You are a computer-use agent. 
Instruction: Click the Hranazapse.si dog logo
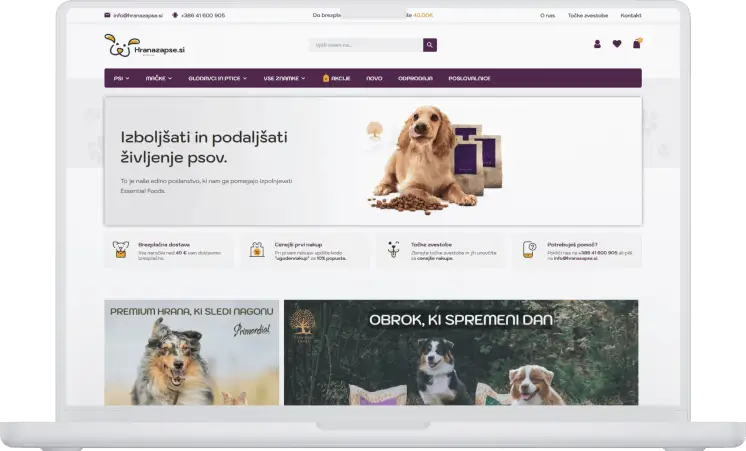click(144, 46)
